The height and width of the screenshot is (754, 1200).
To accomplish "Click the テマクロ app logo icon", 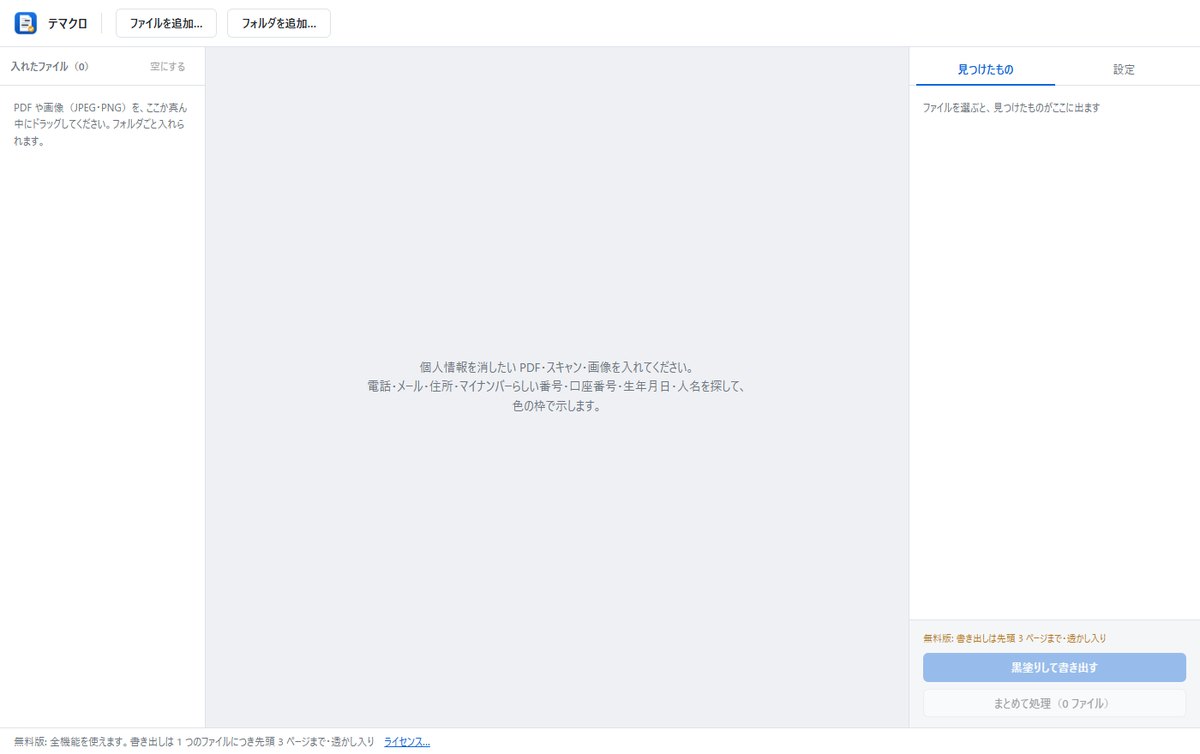I will [x=25, y=23].
